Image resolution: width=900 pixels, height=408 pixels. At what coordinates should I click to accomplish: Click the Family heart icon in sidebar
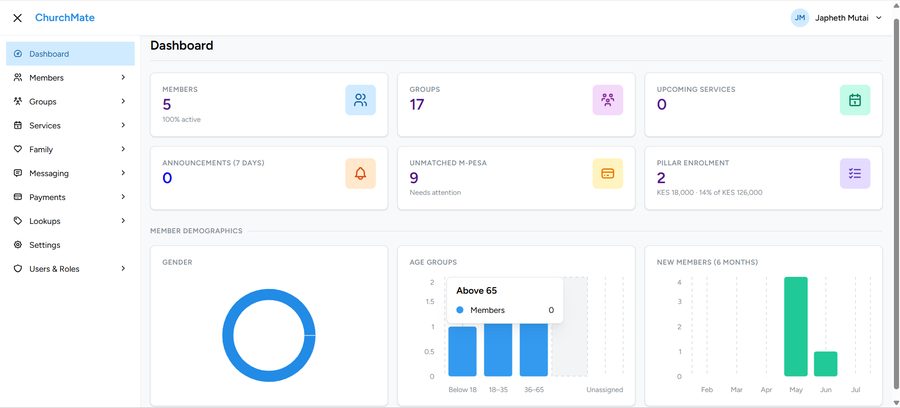coord(18,149)
